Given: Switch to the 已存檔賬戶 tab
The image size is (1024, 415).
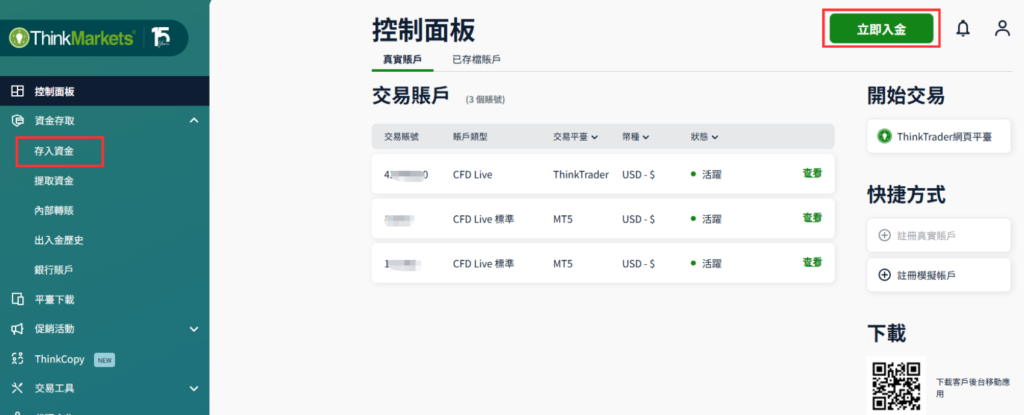Looking at the screenshot, I should click(476, 59).
